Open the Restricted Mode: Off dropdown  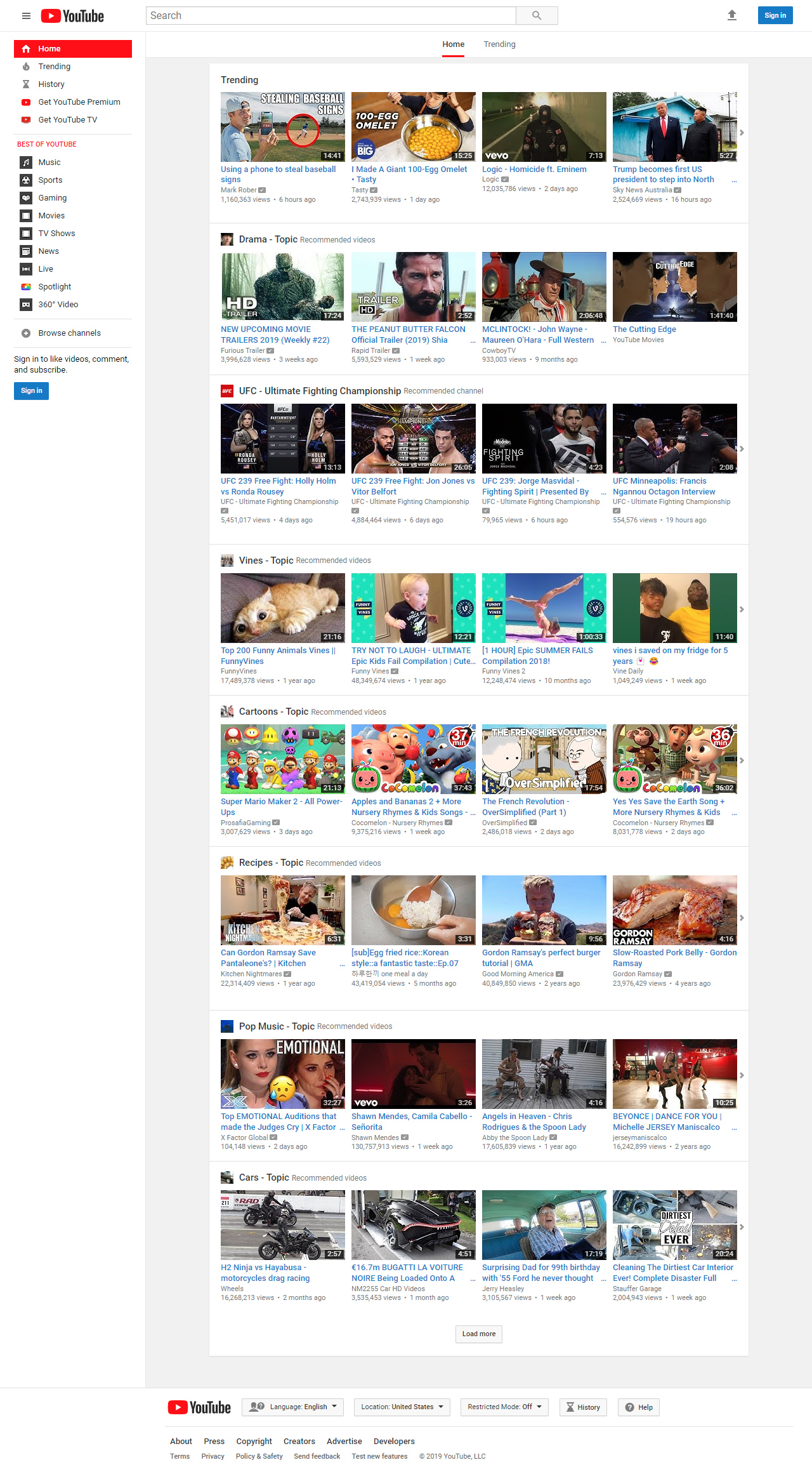pos(505,1407)
